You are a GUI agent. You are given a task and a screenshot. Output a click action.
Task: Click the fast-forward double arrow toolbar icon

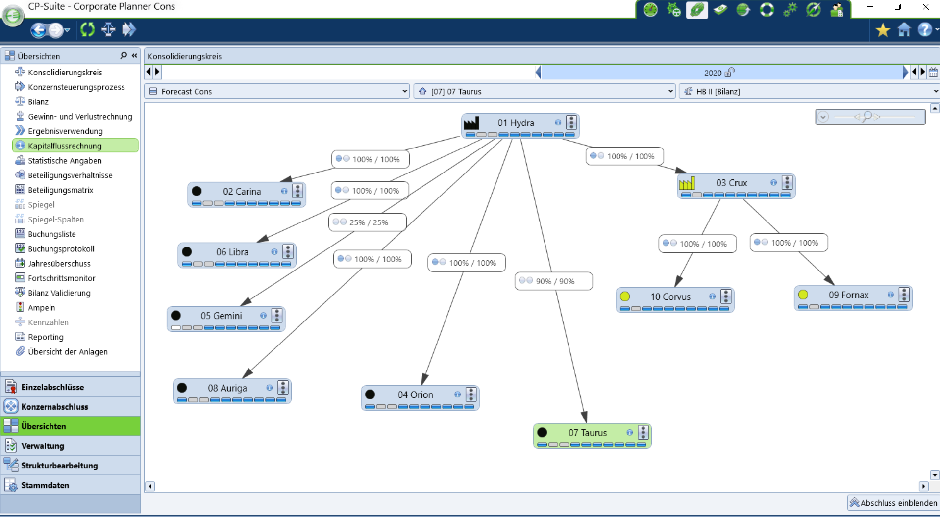tap(129, 29)
